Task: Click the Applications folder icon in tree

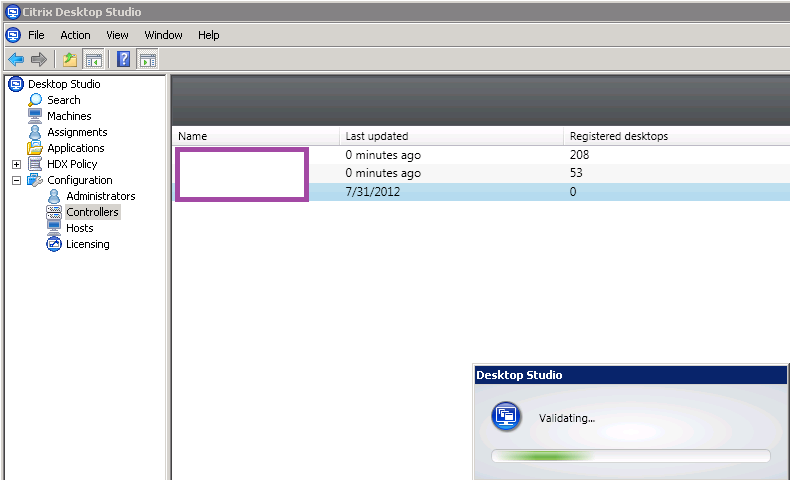Action: coord(35,148)
